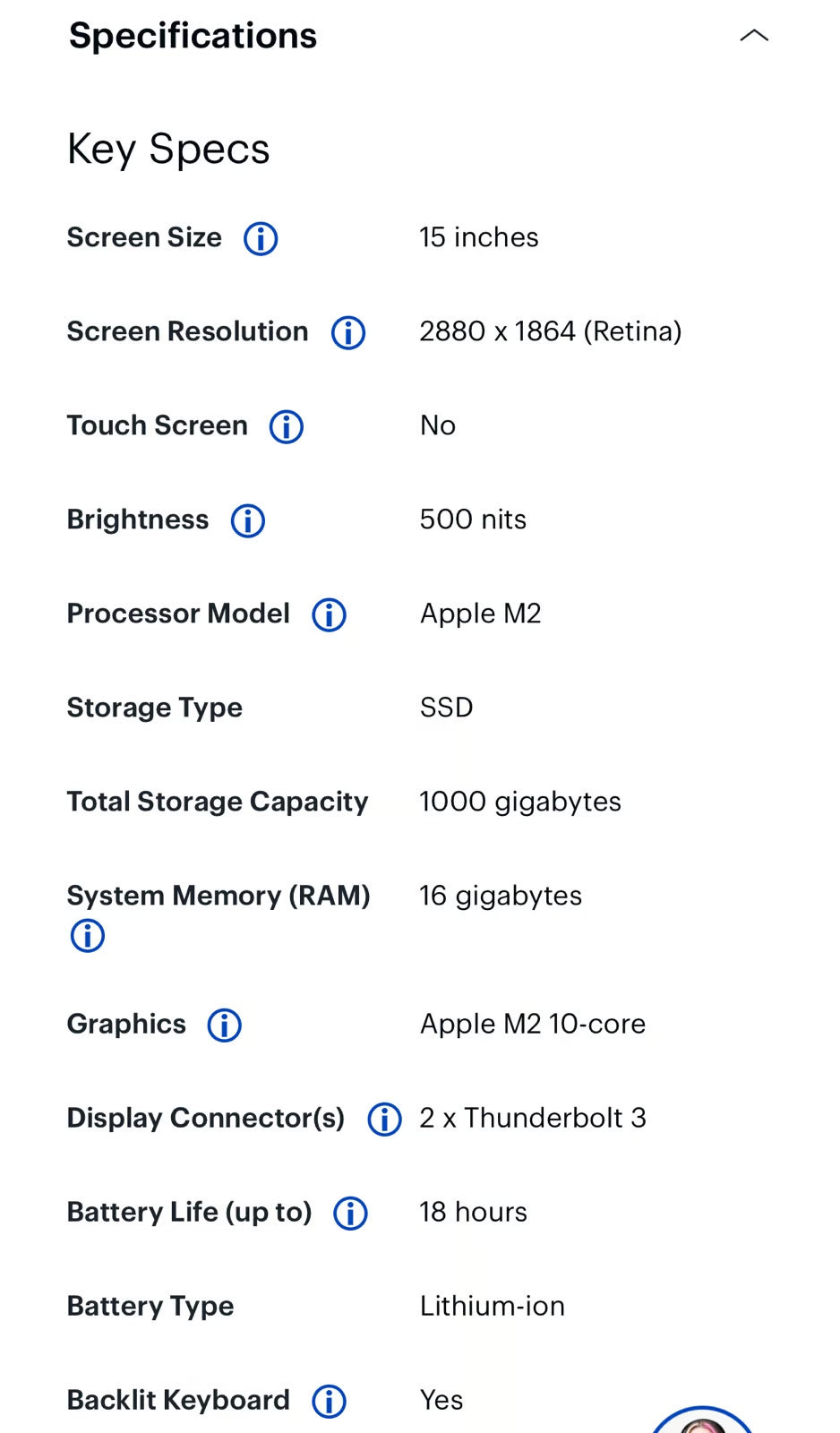Click the Touch Screen info icon
The image size is (840, 1433).
coord(286,427)
